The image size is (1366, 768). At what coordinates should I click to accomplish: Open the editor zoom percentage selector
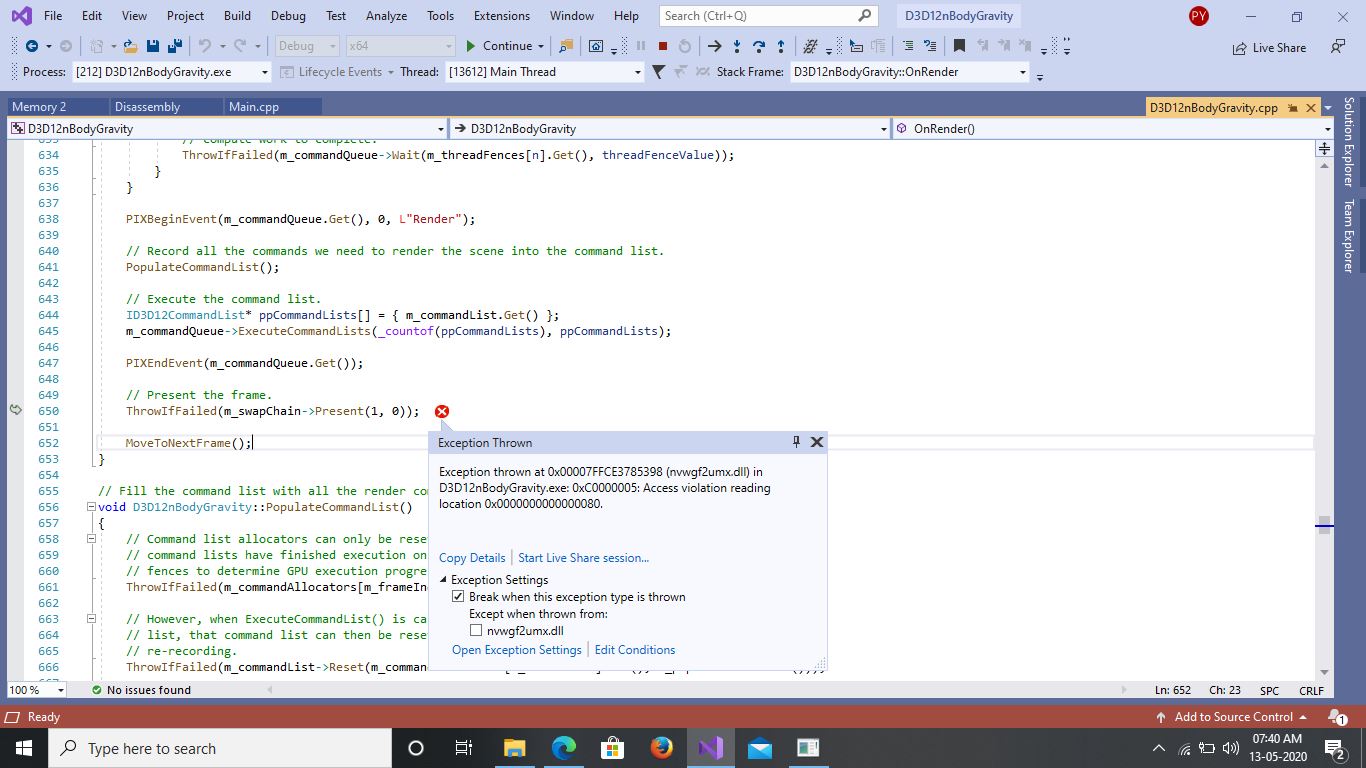36,689
